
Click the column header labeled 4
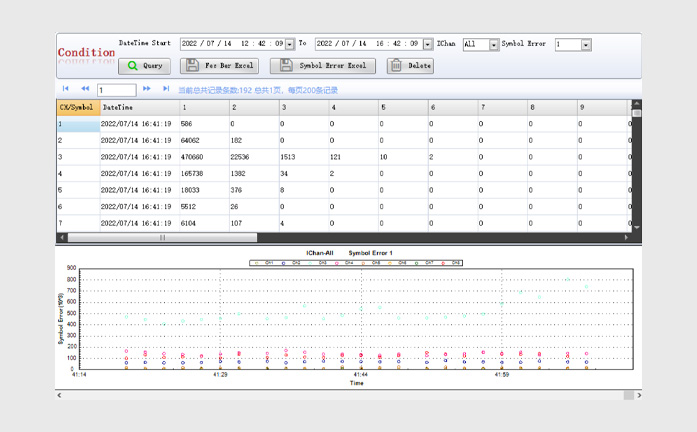[x=353, y=108]
